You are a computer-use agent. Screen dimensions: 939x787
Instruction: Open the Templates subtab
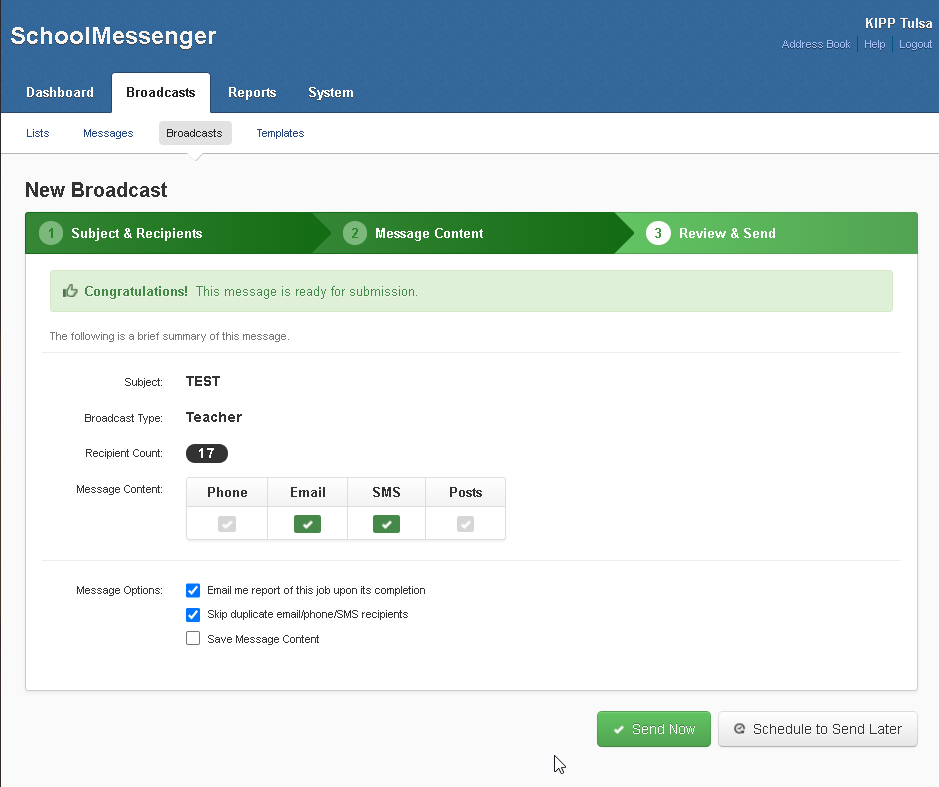click(x=280, y=133)
